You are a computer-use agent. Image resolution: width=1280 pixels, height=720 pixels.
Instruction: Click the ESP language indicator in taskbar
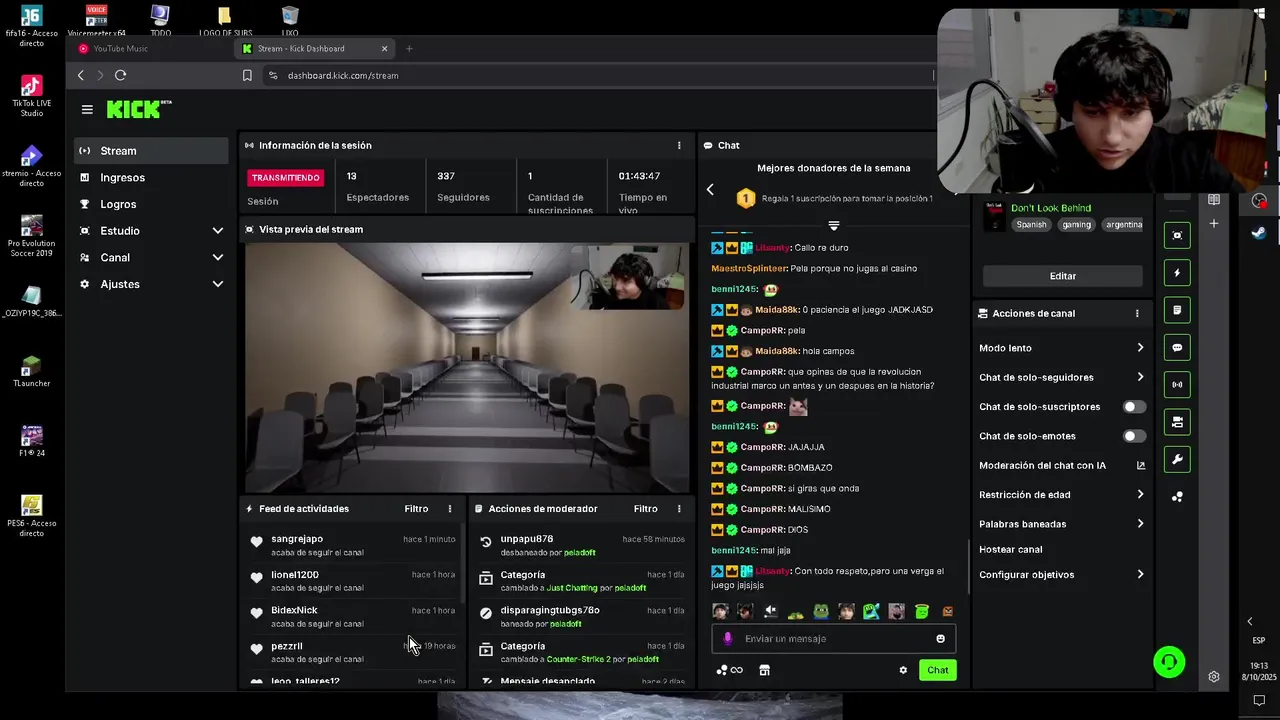pos(1259,641)
